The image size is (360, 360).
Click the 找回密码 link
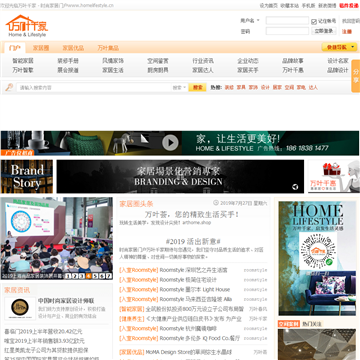[351, 21]
